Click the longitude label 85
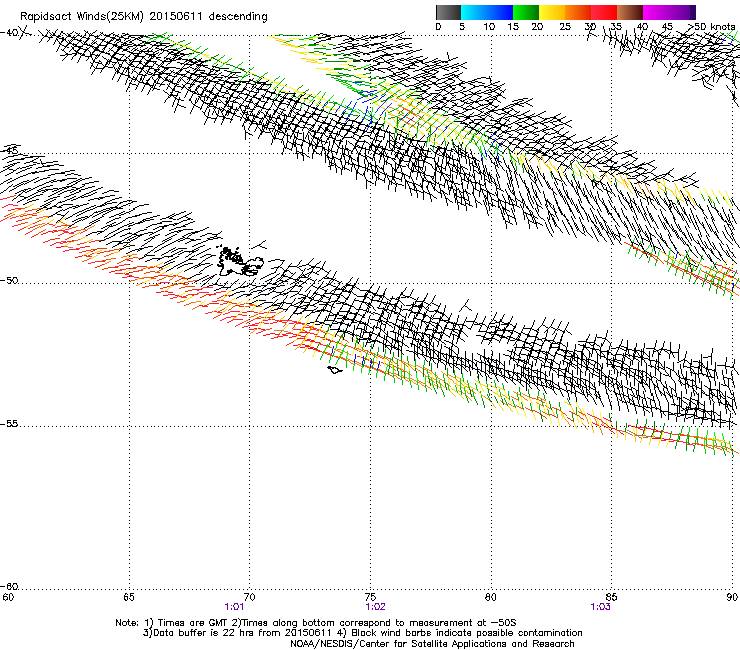The image size is (740, 650). coord(611,597)
